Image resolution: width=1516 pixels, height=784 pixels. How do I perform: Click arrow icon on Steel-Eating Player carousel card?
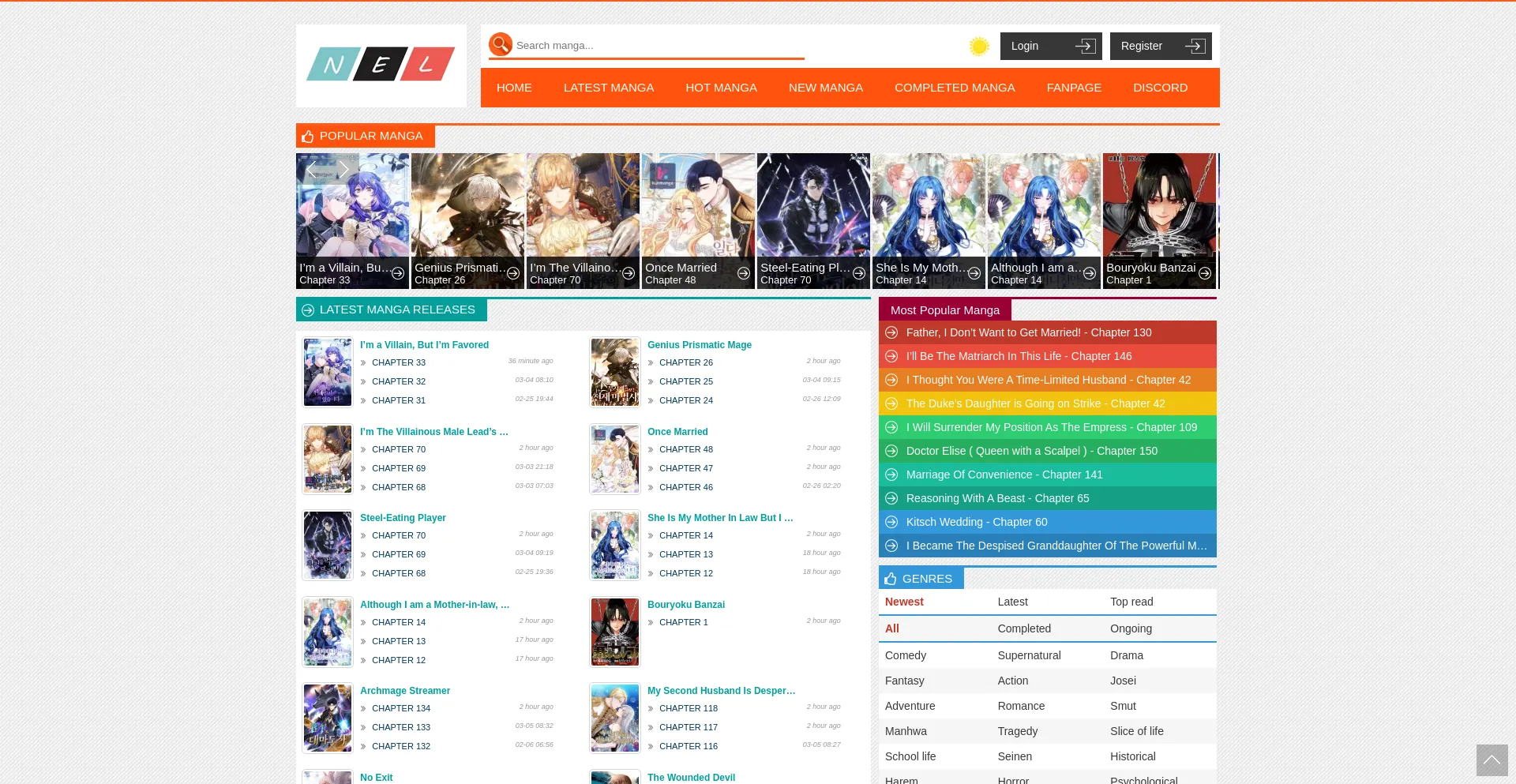(x=859, y=273)
